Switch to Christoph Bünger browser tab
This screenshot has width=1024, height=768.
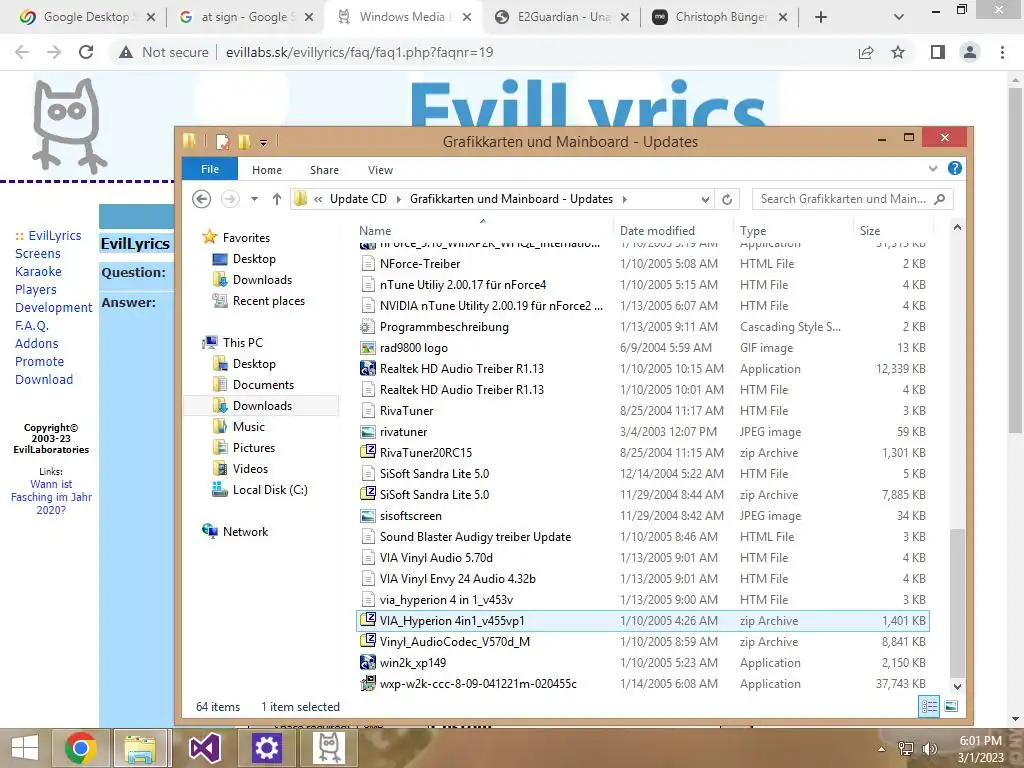721,18
